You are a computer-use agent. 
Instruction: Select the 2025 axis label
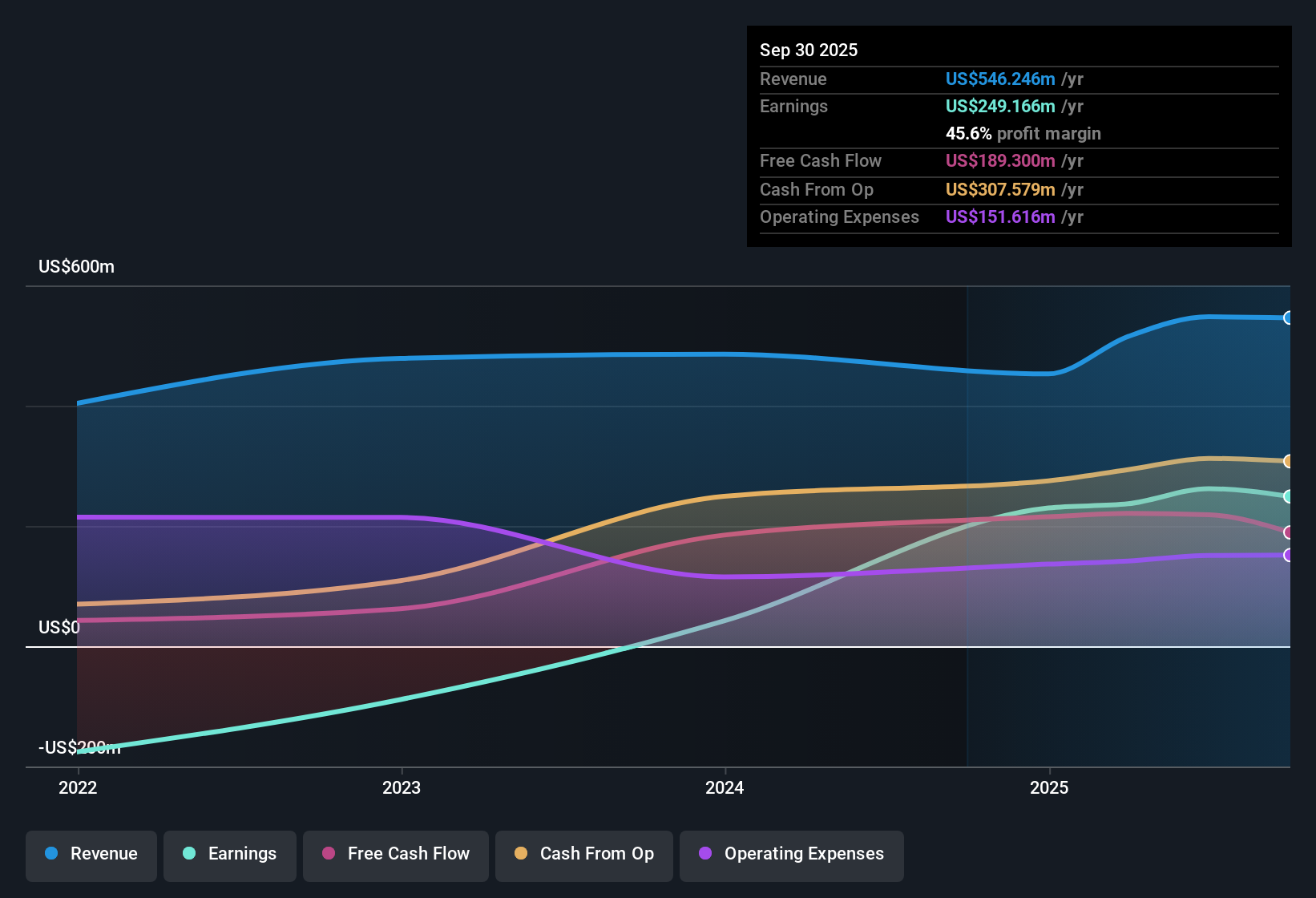[1051, 788]
